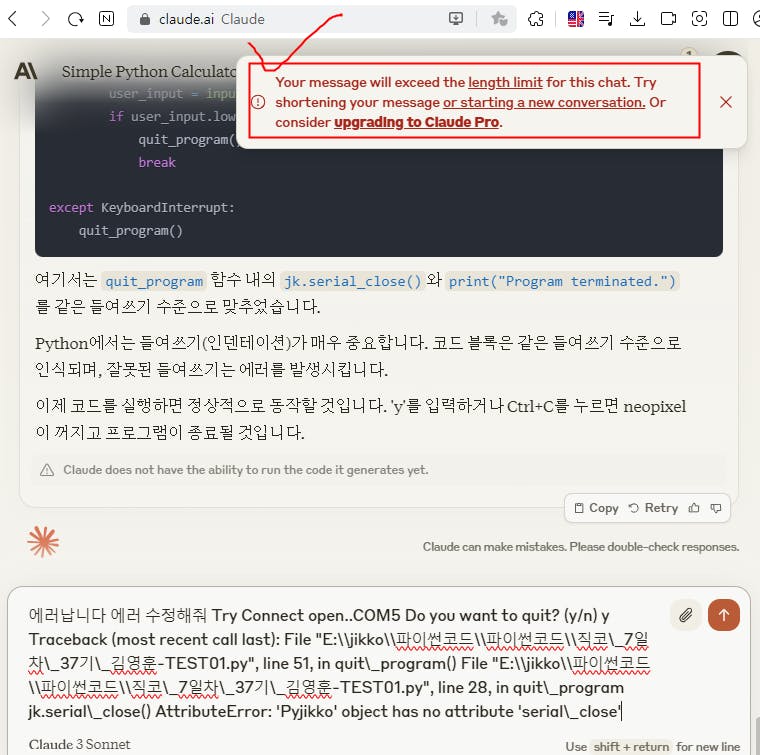Go forward with browser forward arrow

[45, 19]
